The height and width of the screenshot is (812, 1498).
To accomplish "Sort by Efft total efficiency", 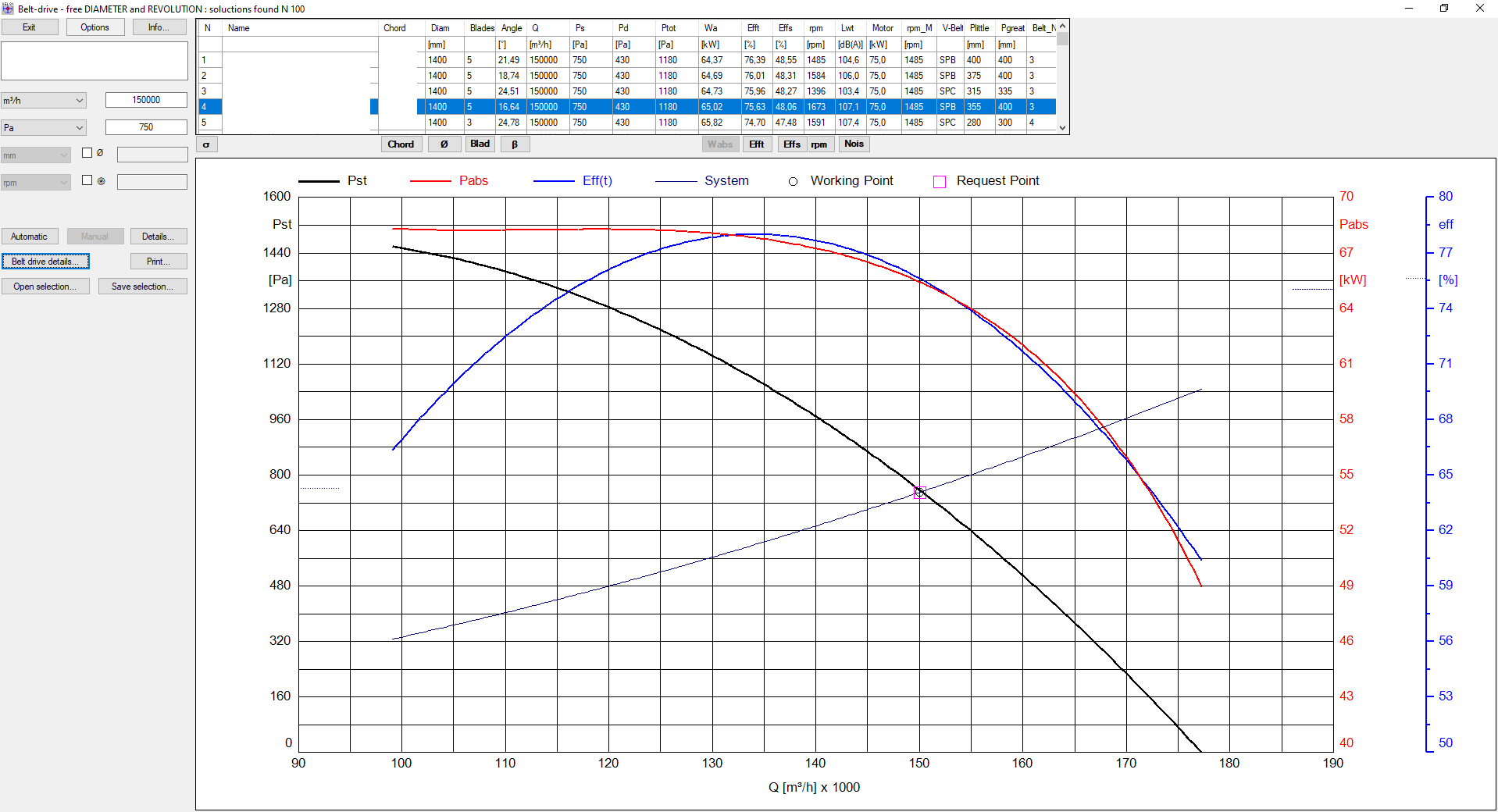I will coord(756,144).
